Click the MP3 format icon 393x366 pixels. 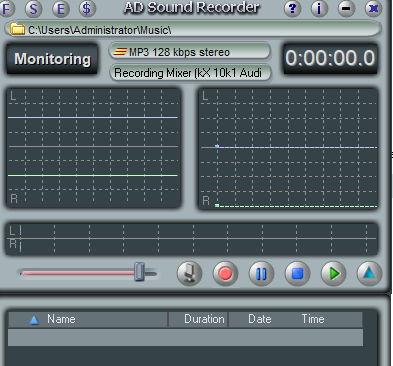point(120,52)
